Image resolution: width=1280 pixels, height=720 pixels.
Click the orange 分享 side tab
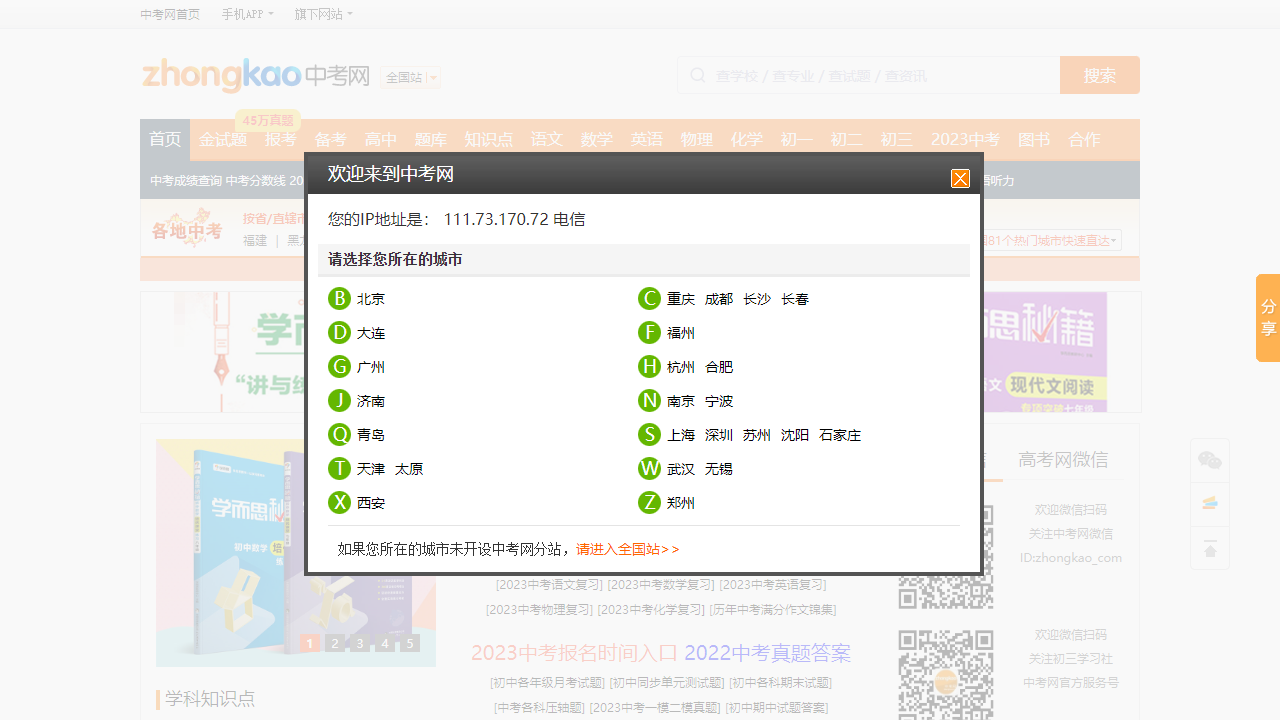tap(1268, 317)
